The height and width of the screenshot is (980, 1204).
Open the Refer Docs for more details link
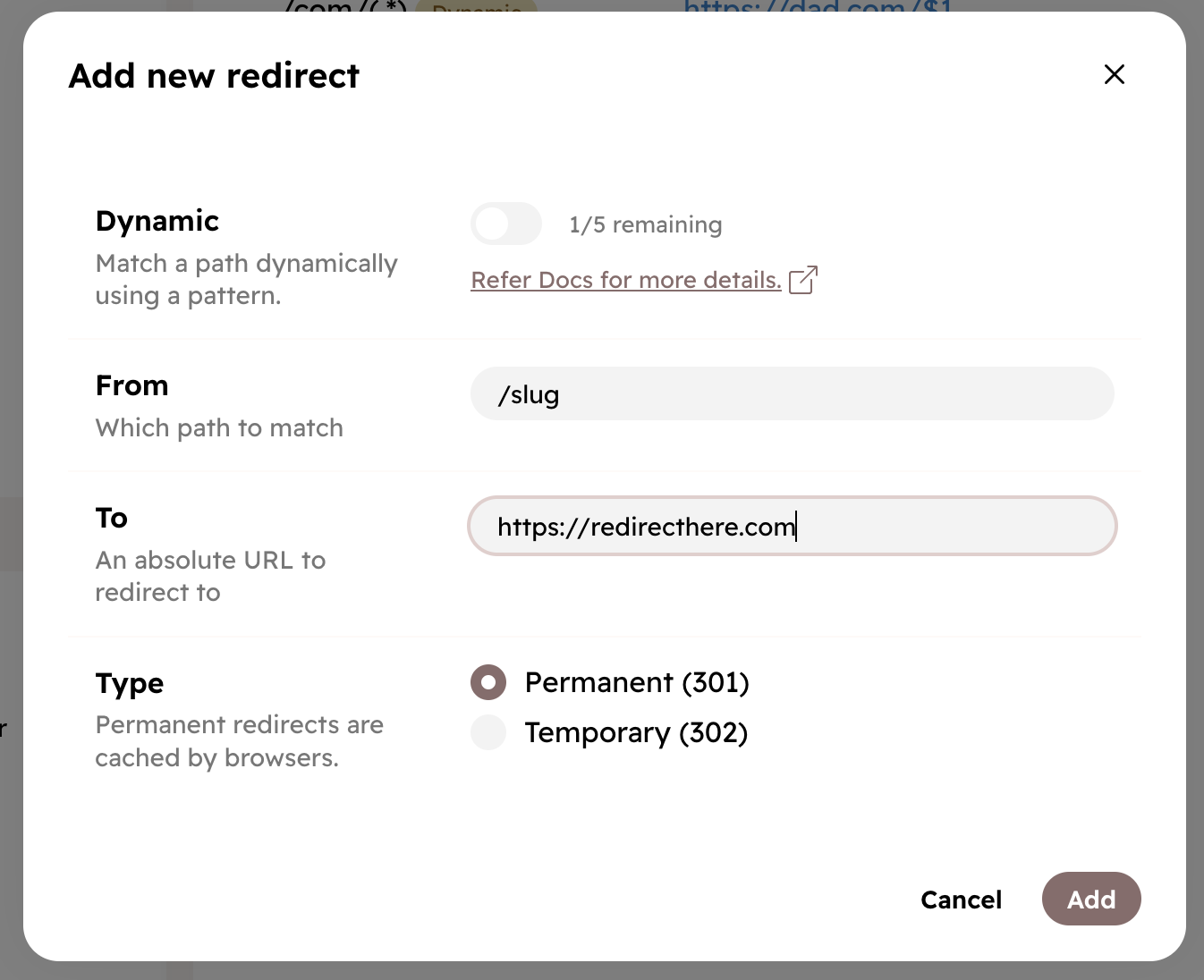625,280
